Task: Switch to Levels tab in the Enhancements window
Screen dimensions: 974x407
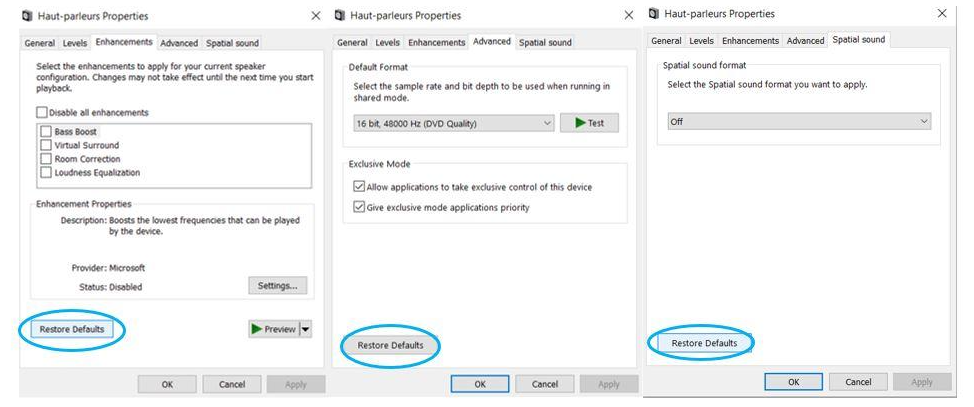Action: pyautogui.click(x=75, y=44)
